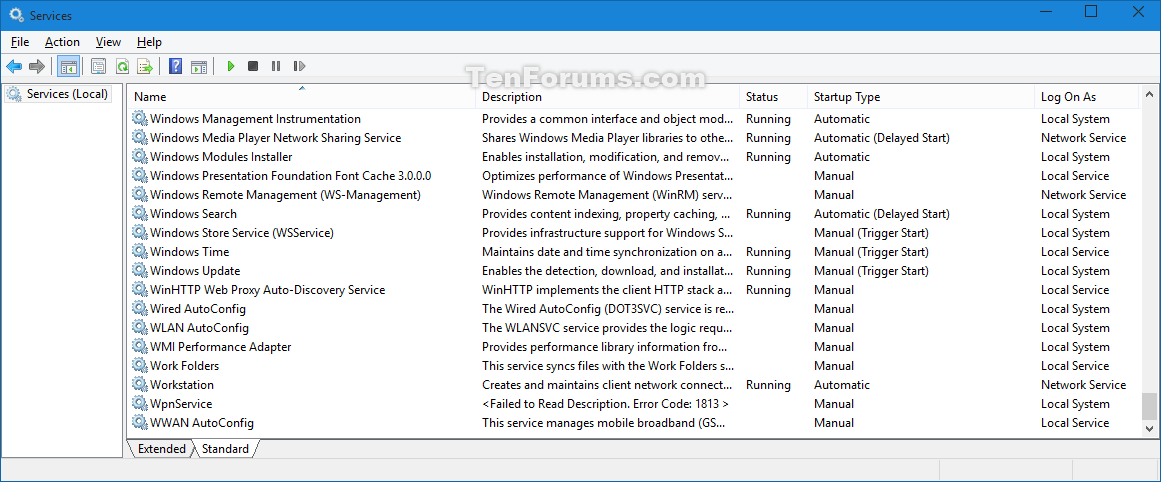Sort by the Description column header
The height and width of the screenshot is (482, 1161).
pos(607,97)
